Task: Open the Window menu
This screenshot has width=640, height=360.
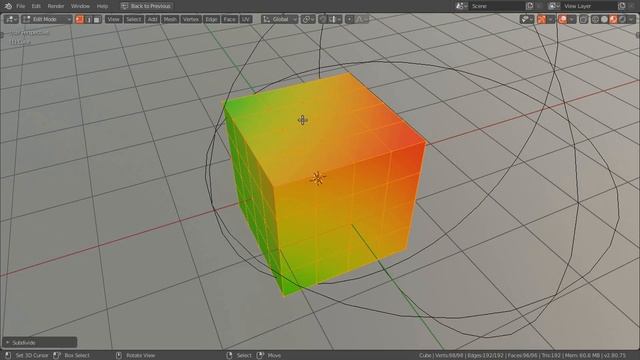Action: pyautogui.click(x=80, y=6)
